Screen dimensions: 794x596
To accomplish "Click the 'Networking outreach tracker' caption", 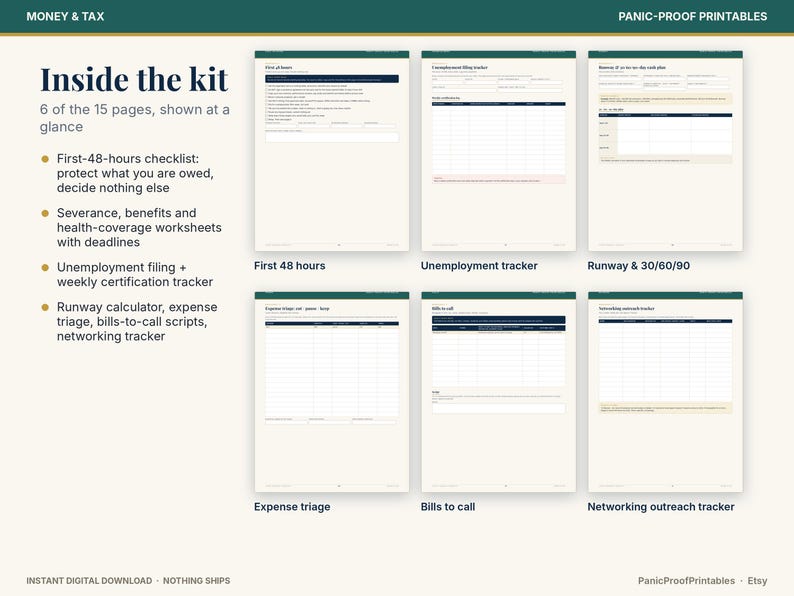I will pos(661,507).
